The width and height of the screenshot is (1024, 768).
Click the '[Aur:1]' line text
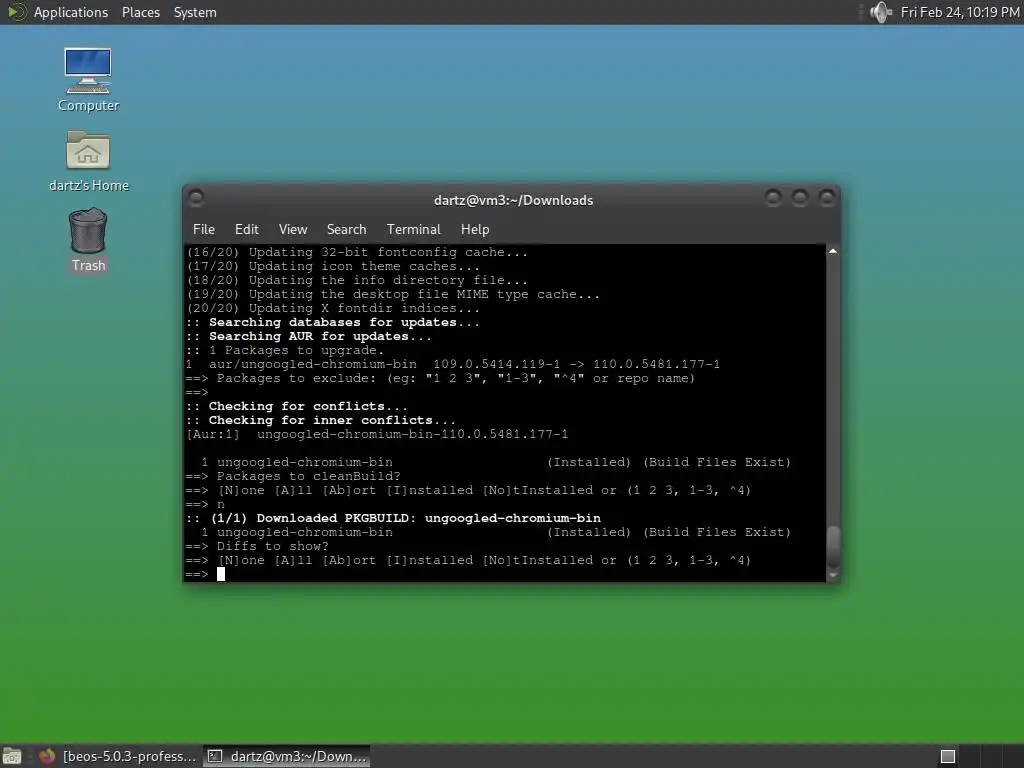(x=377, y=434)
